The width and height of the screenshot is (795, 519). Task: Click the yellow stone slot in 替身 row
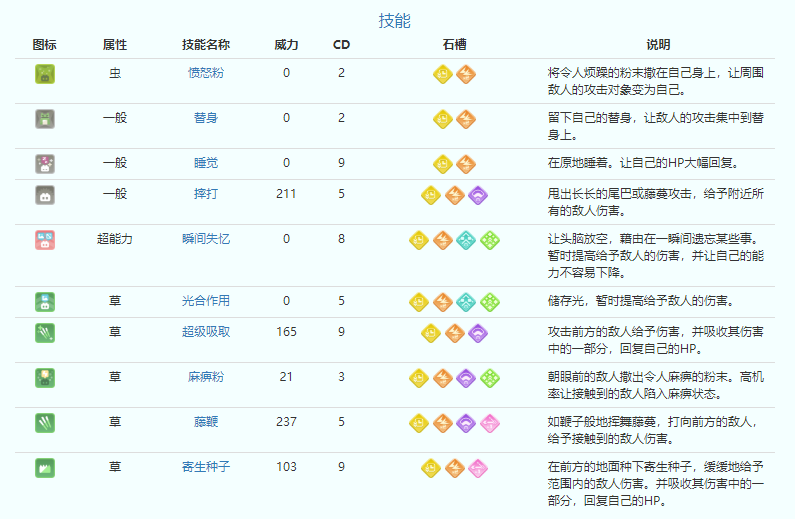pyautogui.click(x=443, y=119)
